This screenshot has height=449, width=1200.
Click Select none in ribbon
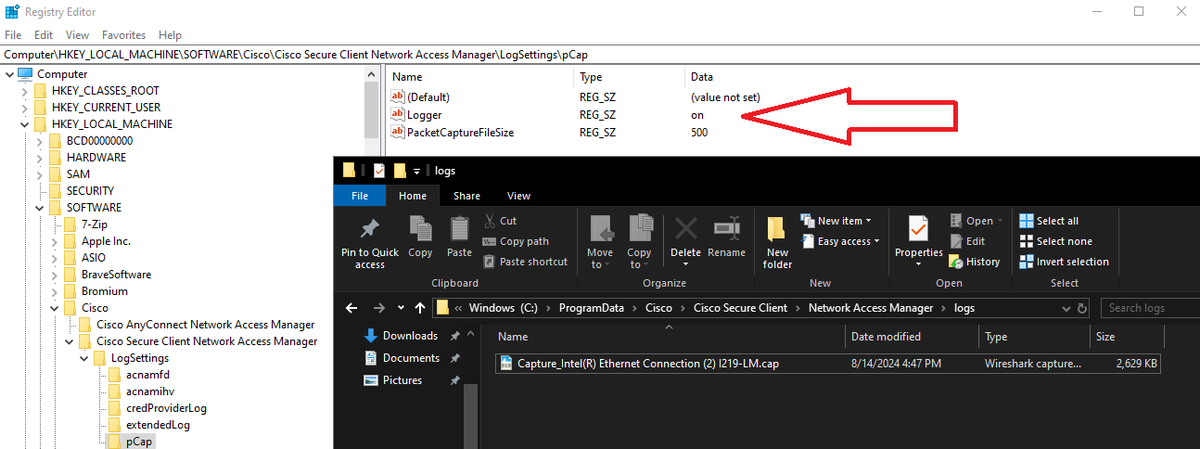pyautogui.click(x=1056, y=241)
